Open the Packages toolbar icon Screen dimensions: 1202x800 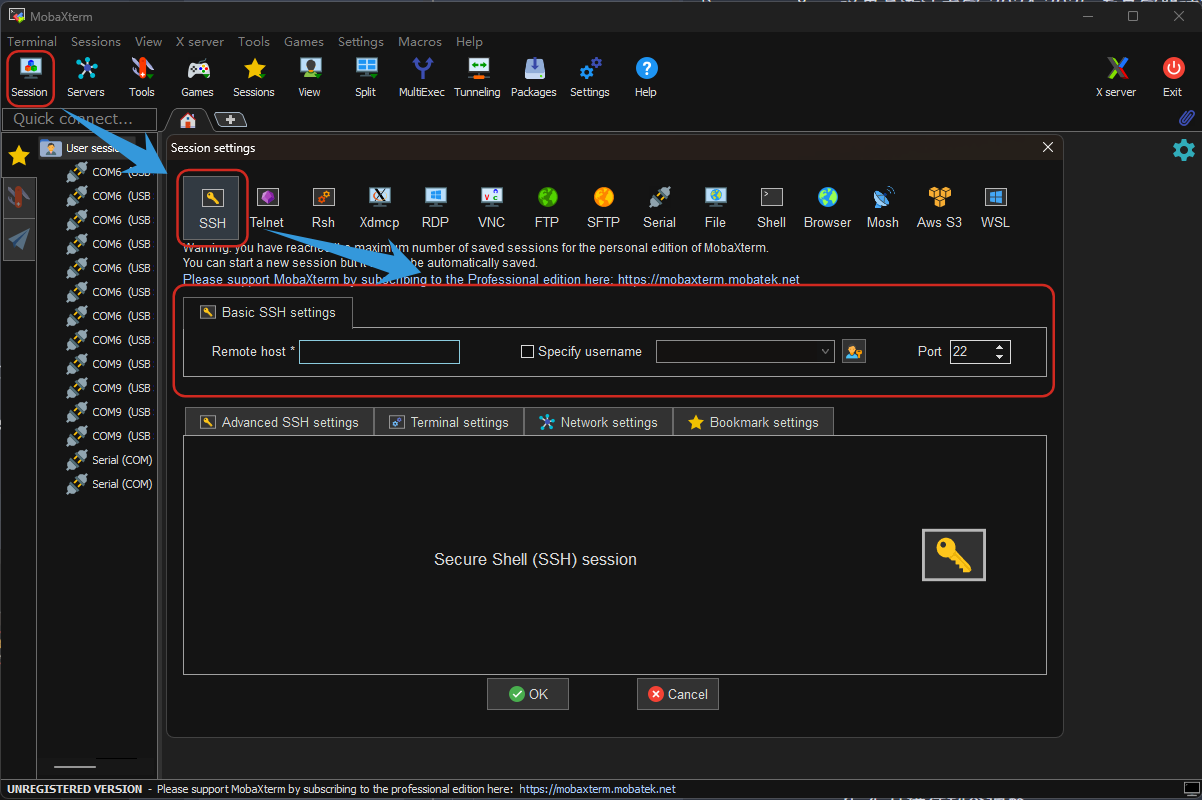534,78
